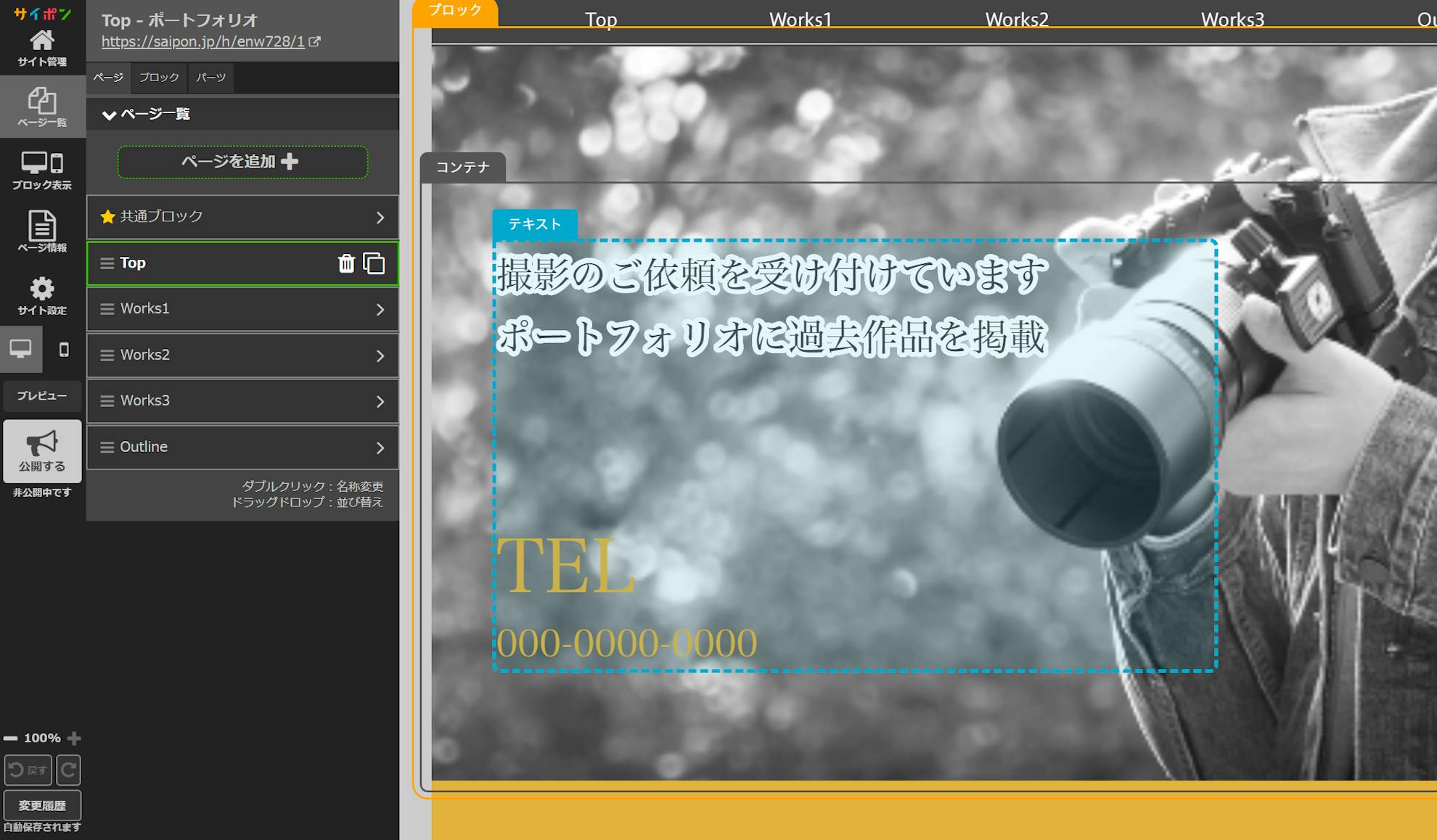
Task: Click 戻す undo button
Action: (28, 770)
